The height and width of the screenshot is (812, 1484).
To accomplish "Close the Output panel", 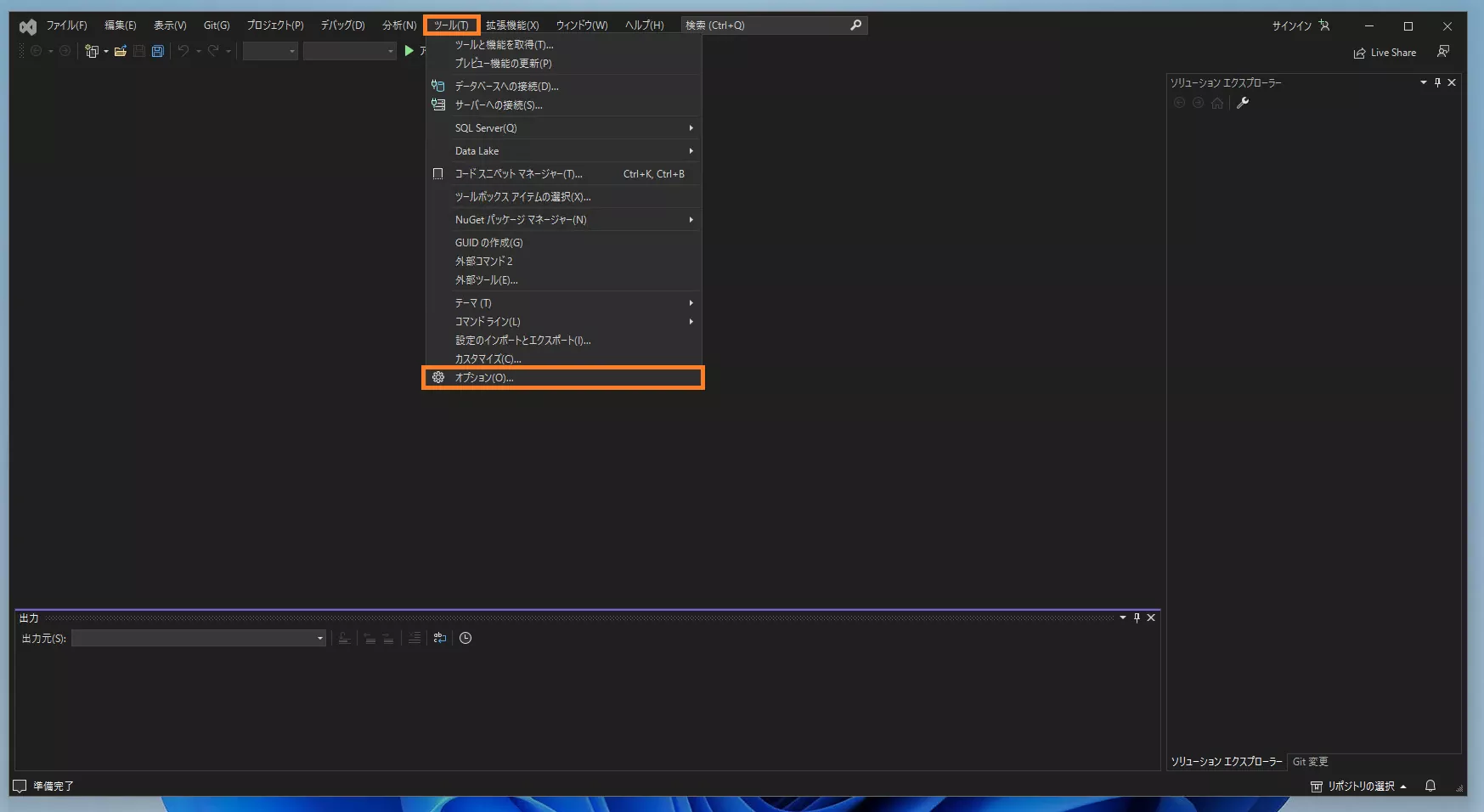I will [1151, 617].
